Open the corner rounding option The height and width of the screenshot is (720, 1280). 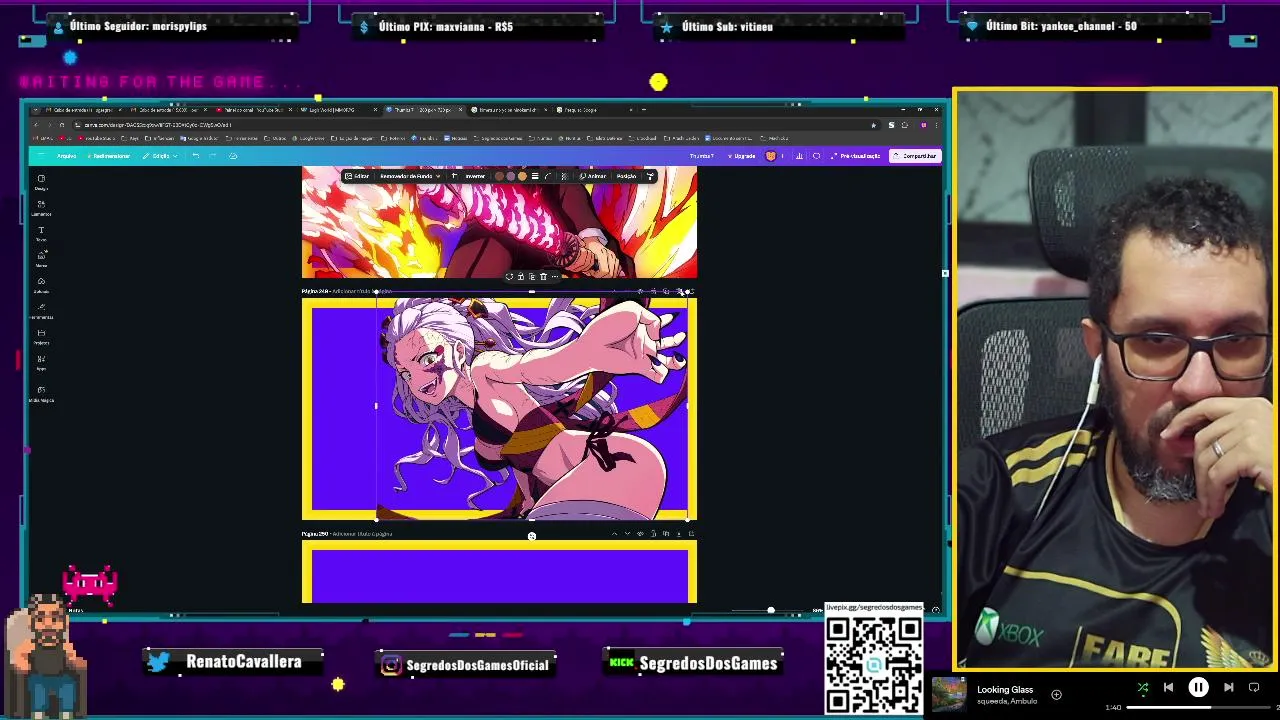[547, 176]
